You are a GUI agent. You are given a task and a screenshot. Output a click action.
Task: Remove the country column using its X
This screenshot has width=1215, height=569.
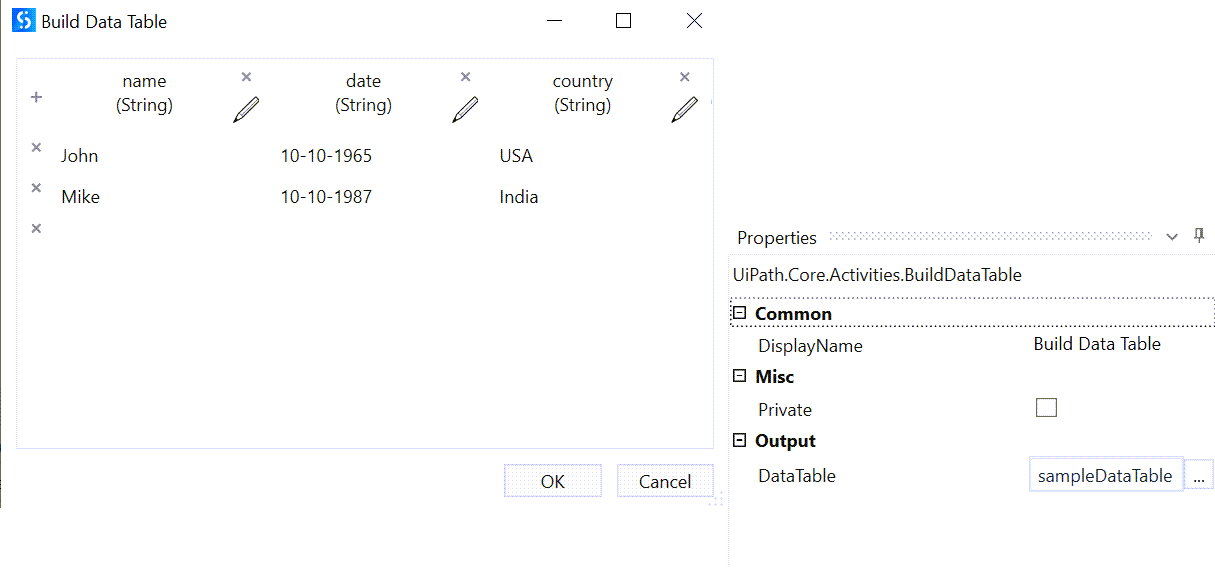685,77
